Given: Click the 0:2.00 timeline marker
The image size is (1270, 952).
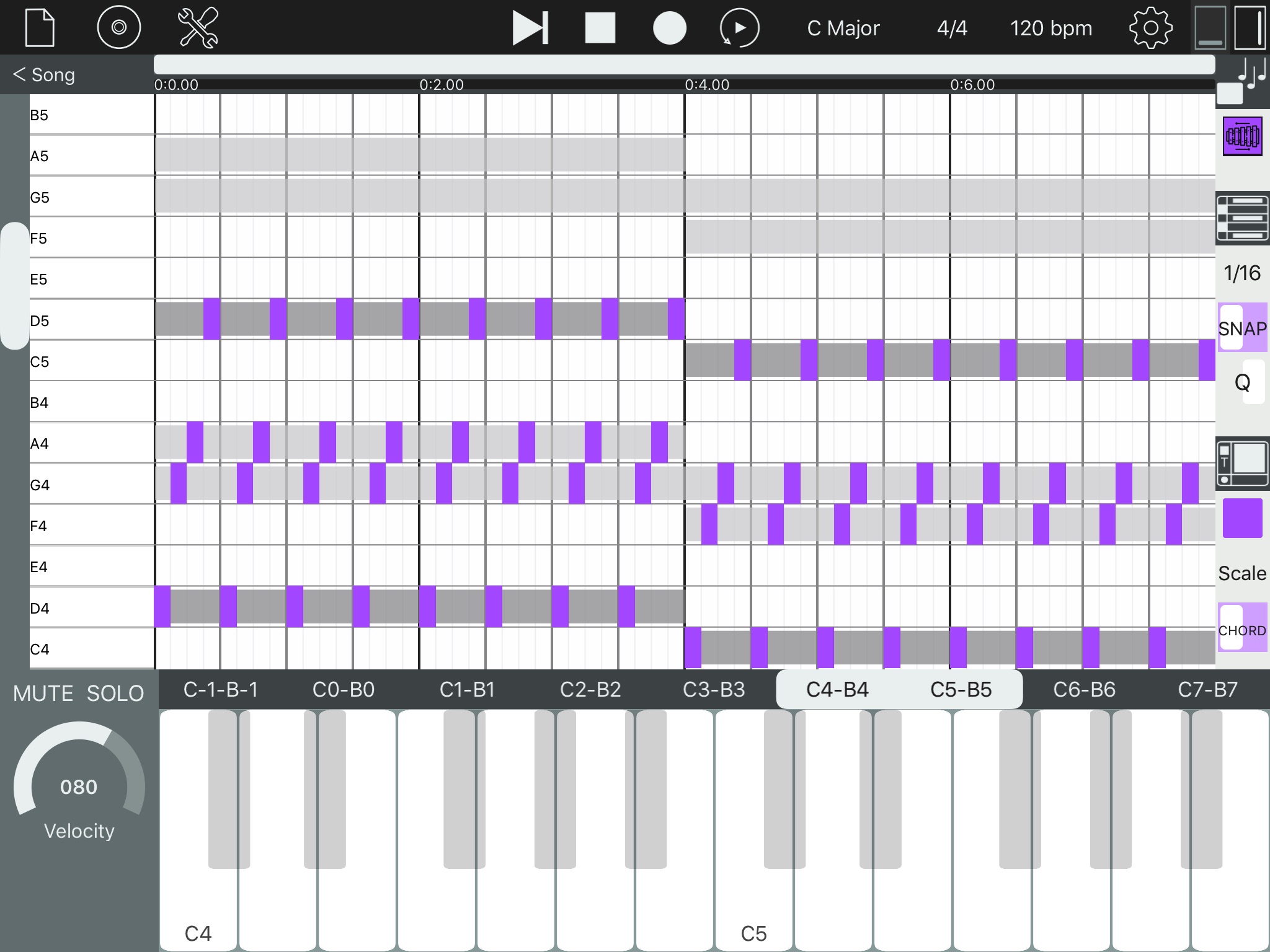Looking at the screenshot, I should point(442,85).
